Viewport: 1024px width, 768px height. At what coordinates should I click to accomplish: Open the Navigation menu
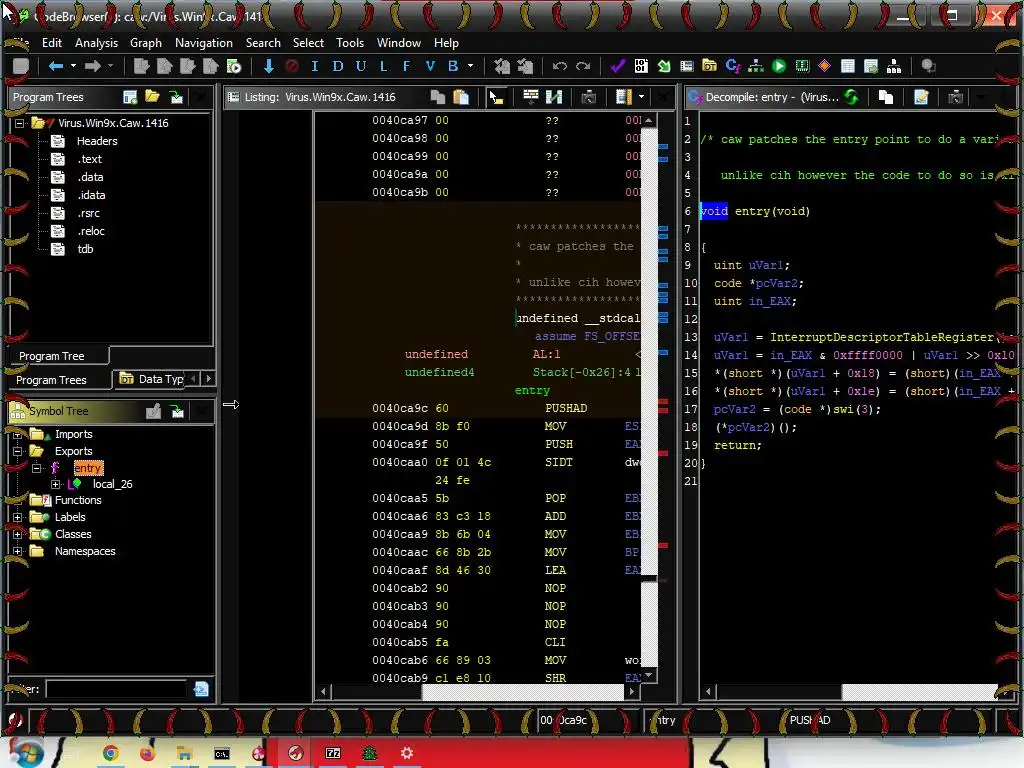(x=204, y=43)
